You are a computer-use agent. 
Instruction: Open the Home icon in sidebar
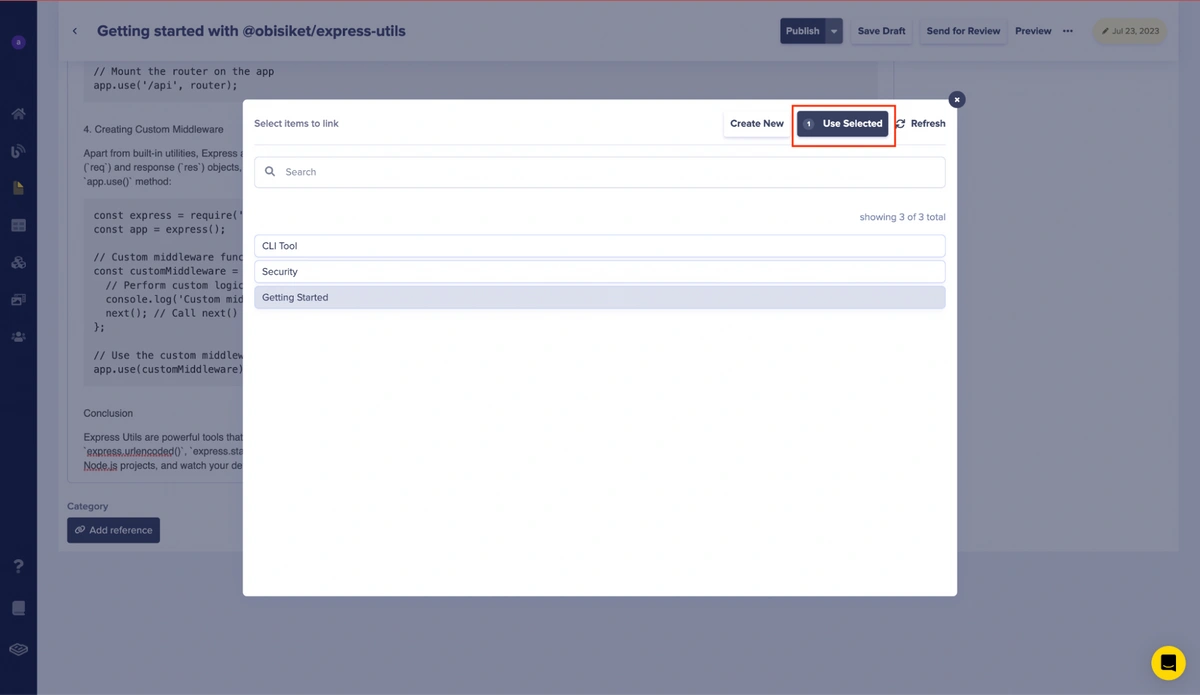pos(18,114)
